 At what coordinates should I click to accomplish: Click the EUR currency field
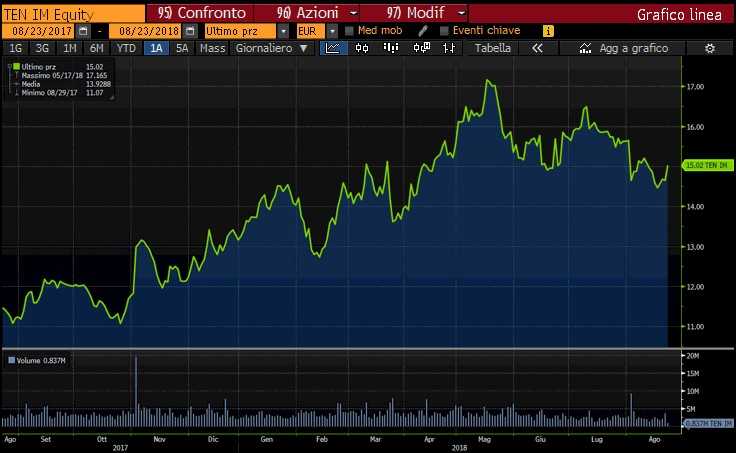(x=310, y=31)
